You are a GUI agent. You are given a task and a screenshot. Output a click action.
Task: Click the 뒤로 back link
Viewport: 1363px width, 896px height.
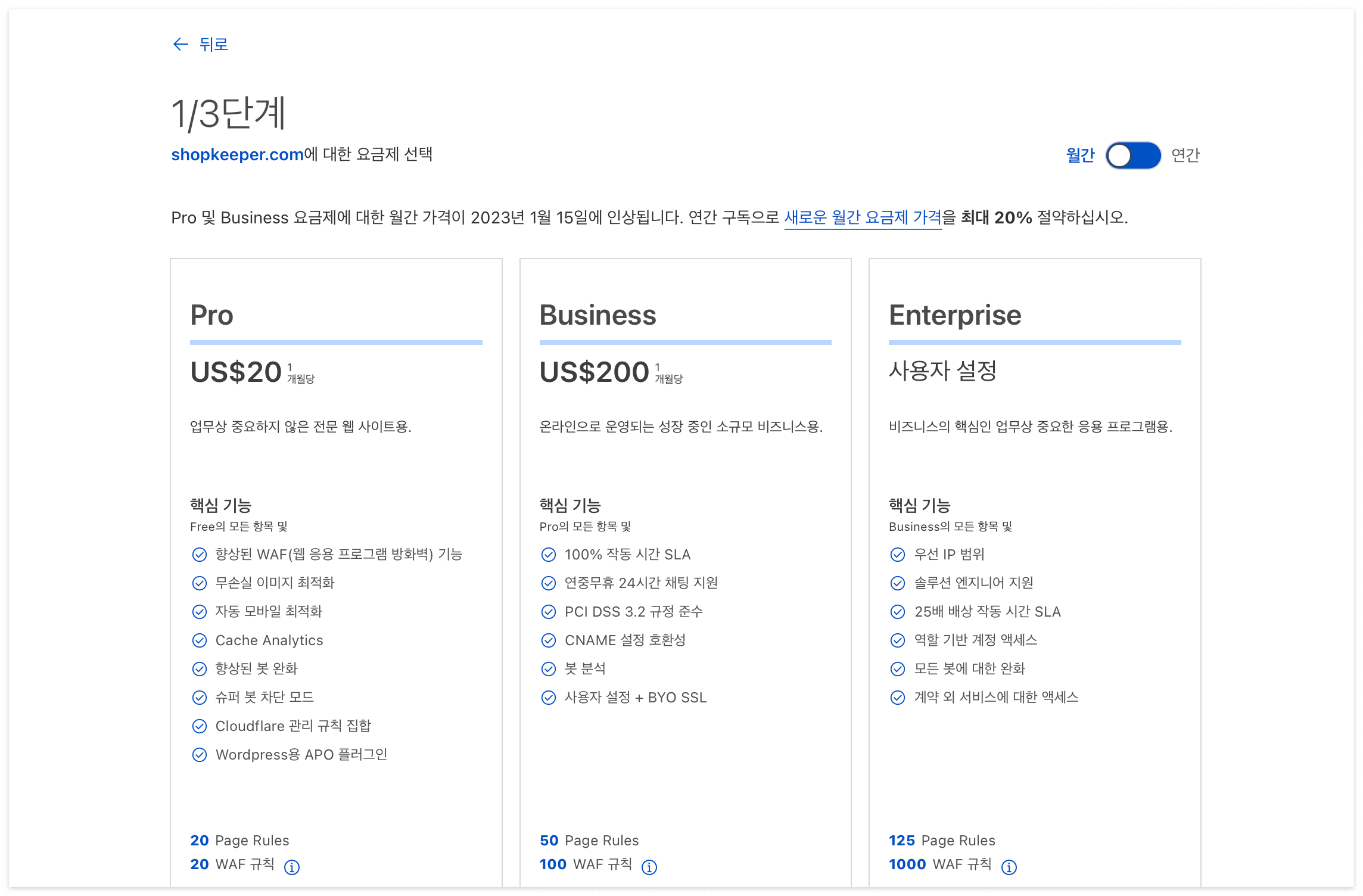(213, 44)
